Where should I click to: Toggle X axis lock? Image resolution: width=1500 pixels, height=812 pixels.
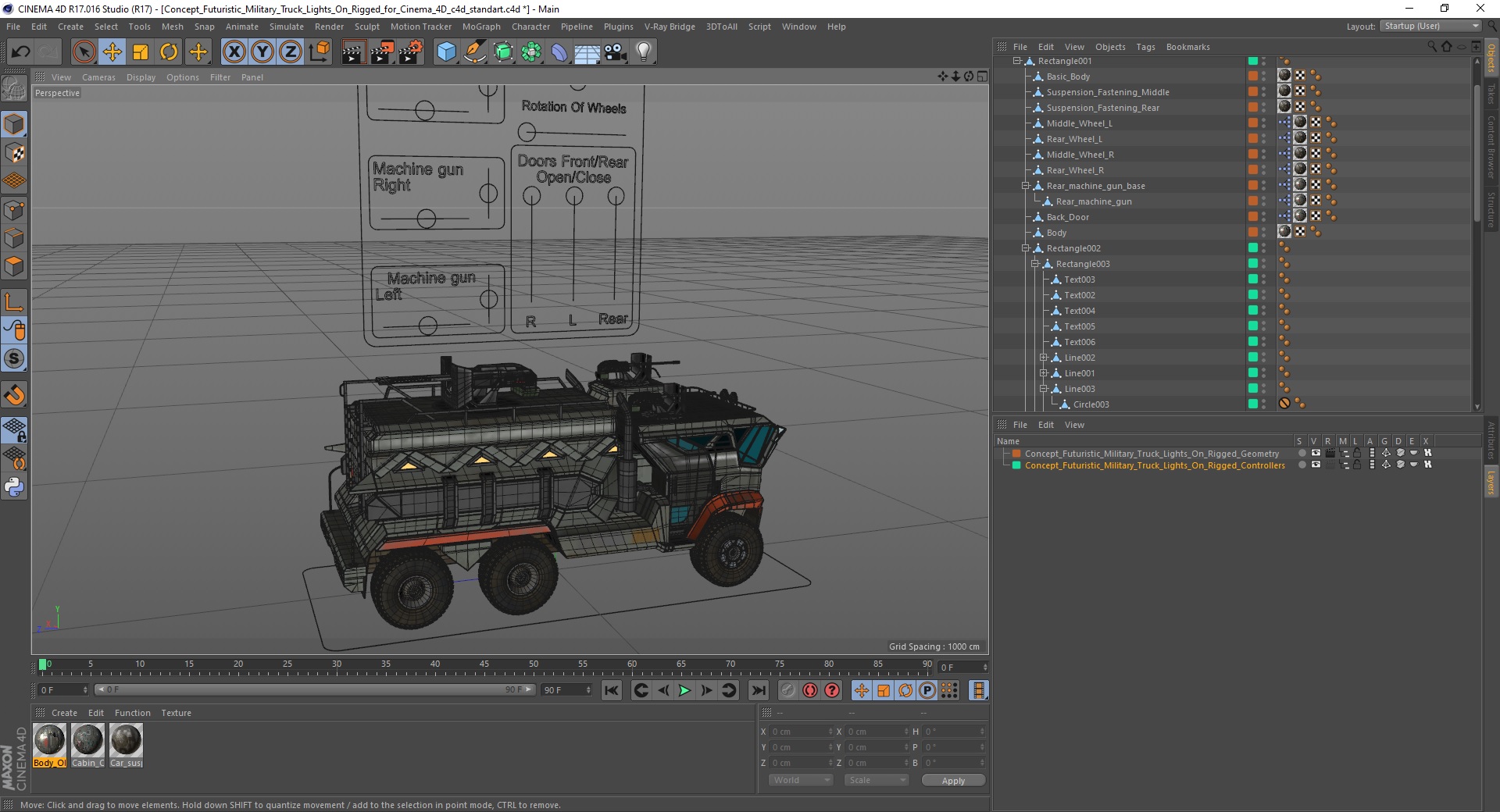point(234,52)
